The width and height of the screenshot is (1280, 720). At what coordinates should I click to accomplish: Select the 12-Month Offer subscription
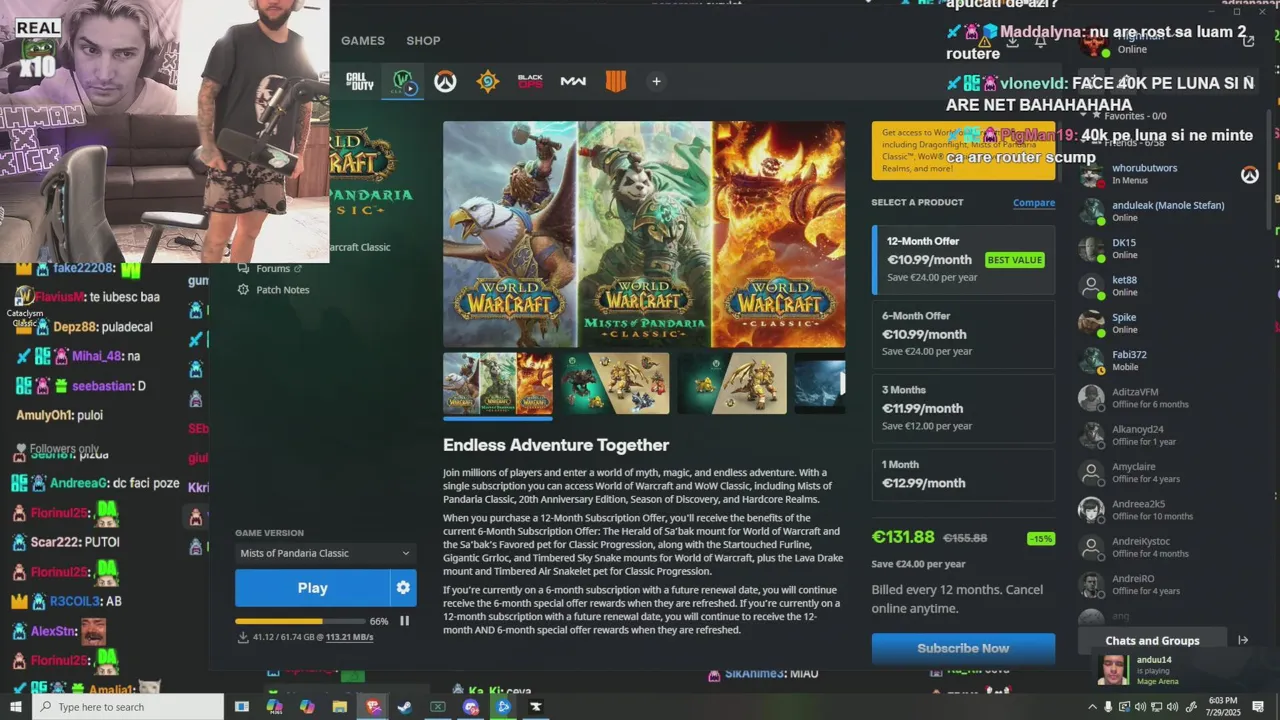click(963, 259)
